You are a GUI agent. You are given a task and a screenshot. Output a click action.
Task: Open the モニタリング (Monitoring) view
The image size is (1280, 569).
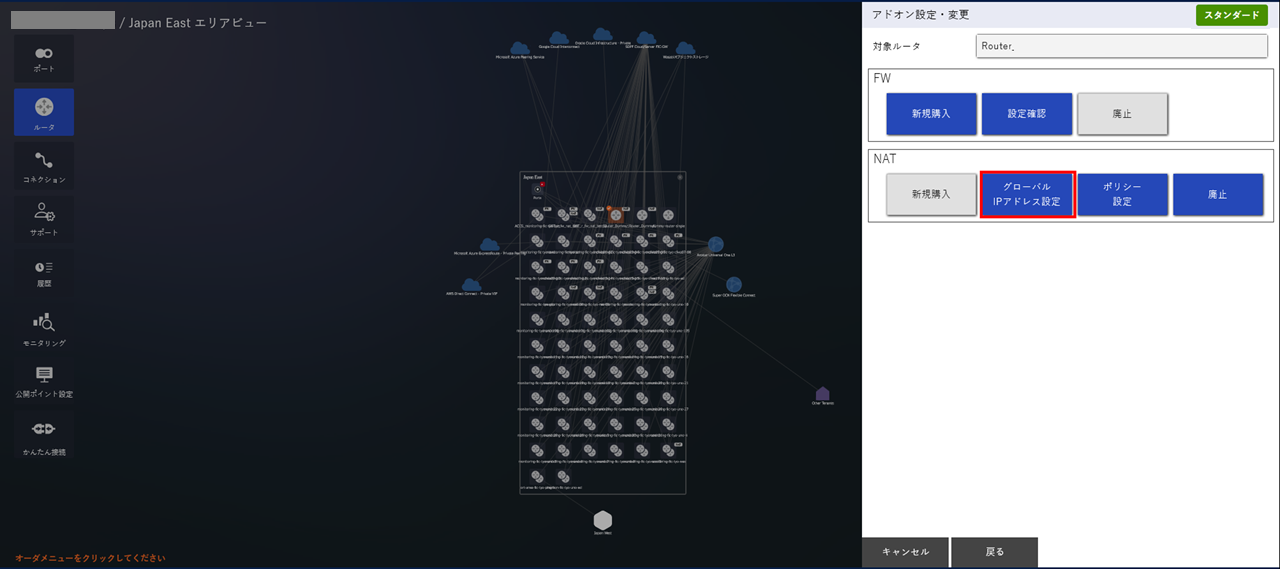coord(44,327)
